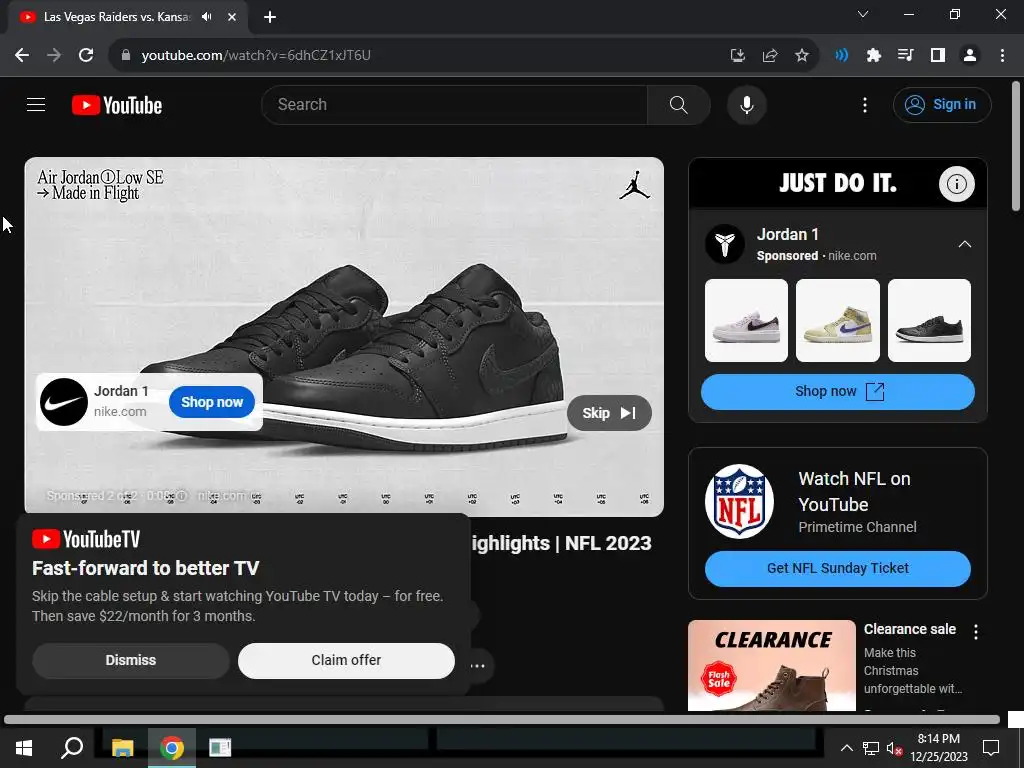Click the horizontal scrollbar
This screenshot has height=768, width=1024.
tap(502, 720)
